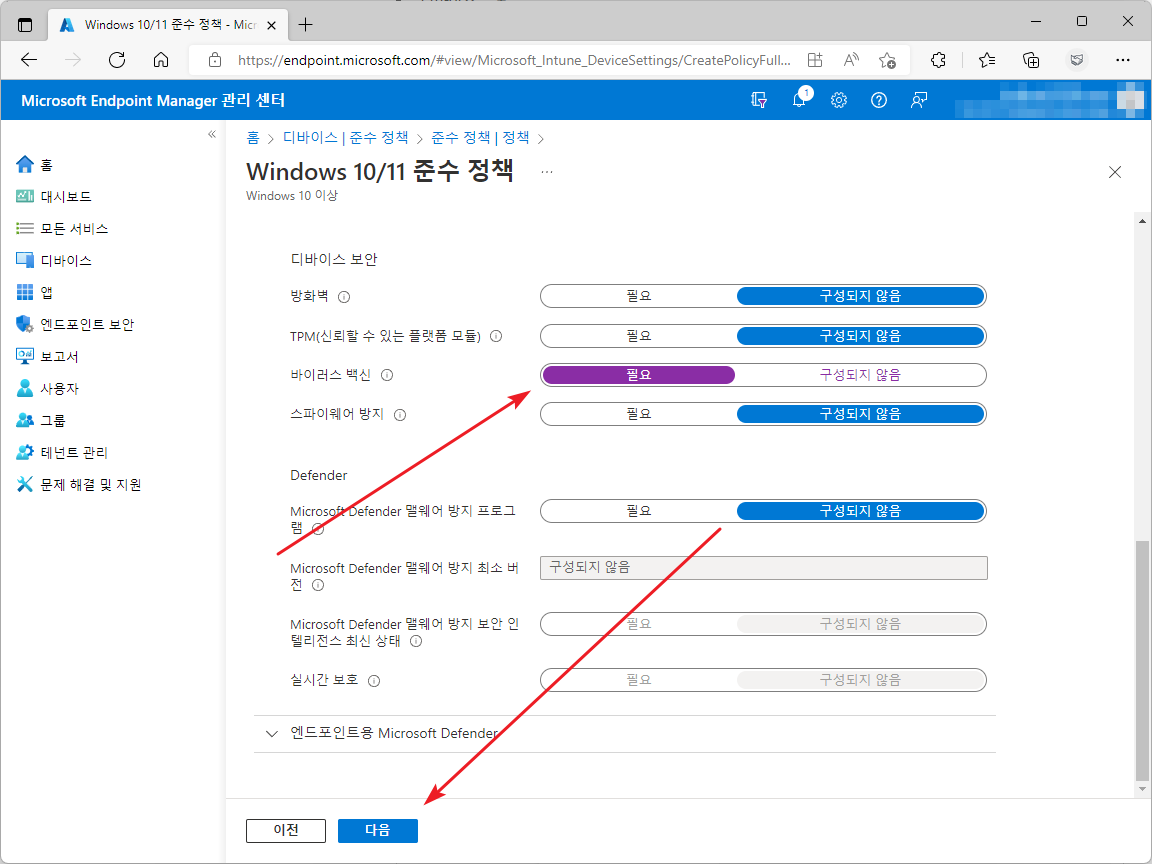Set 바이러스 백신 to 구성되지 않음

tap(860, 375)
